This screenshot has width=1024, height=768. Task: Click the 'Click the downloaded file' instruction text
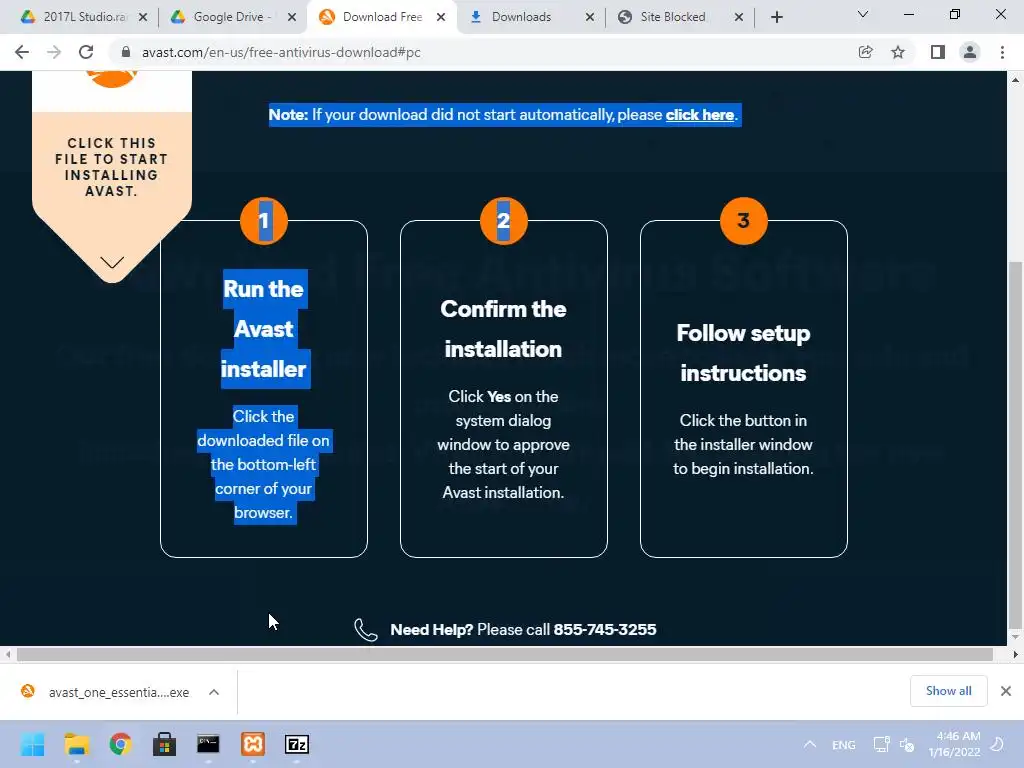[264, 464]
